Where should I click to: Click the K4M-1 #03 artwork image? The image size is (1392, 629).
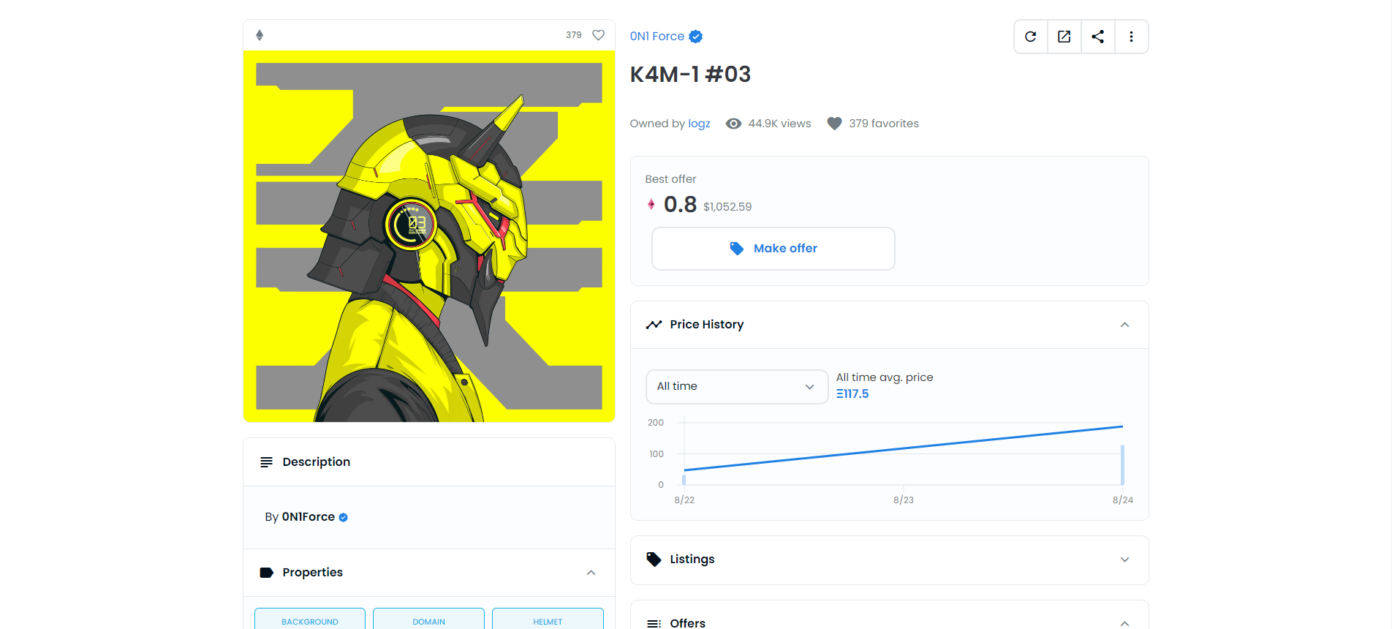tap(429, 236)
